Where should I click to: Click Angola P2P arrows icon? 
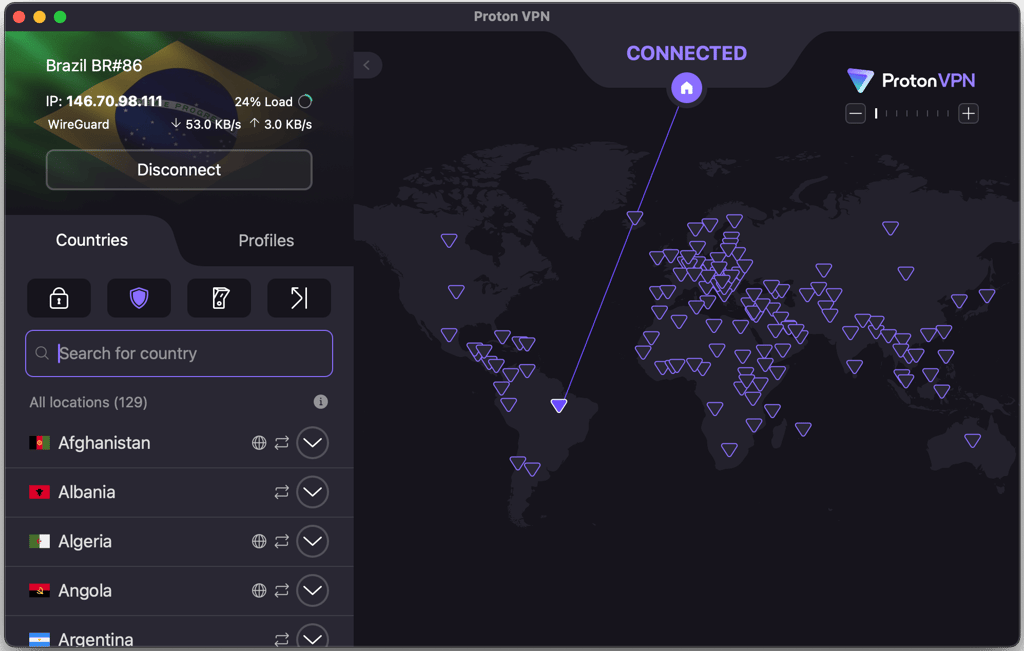point(281,590)
